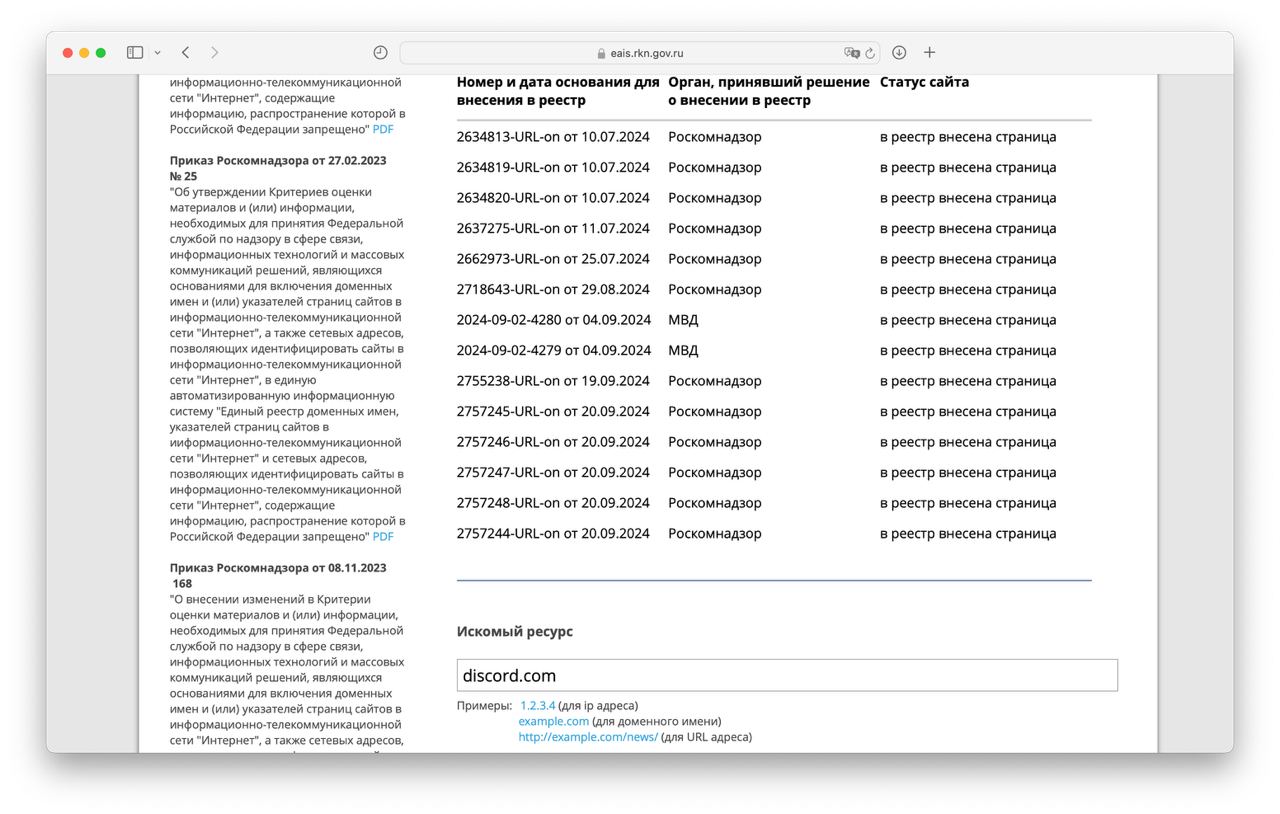Click the 'Статус сайта' column header

tap(924, 82)
